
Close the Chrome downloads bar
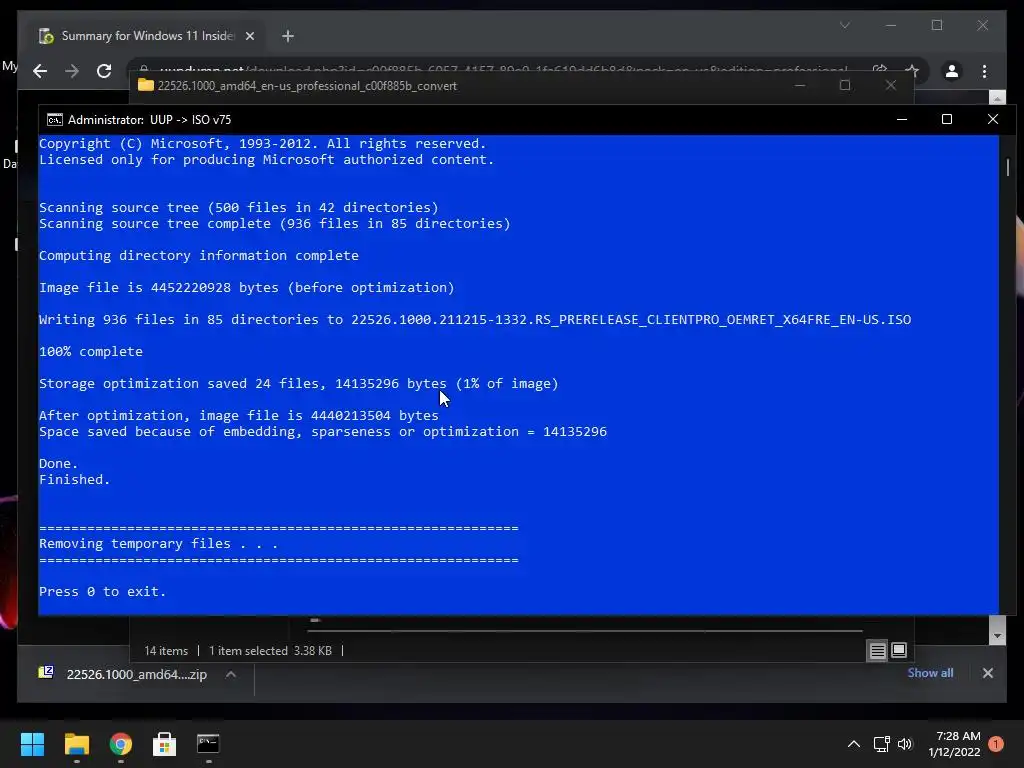point(987,673)
